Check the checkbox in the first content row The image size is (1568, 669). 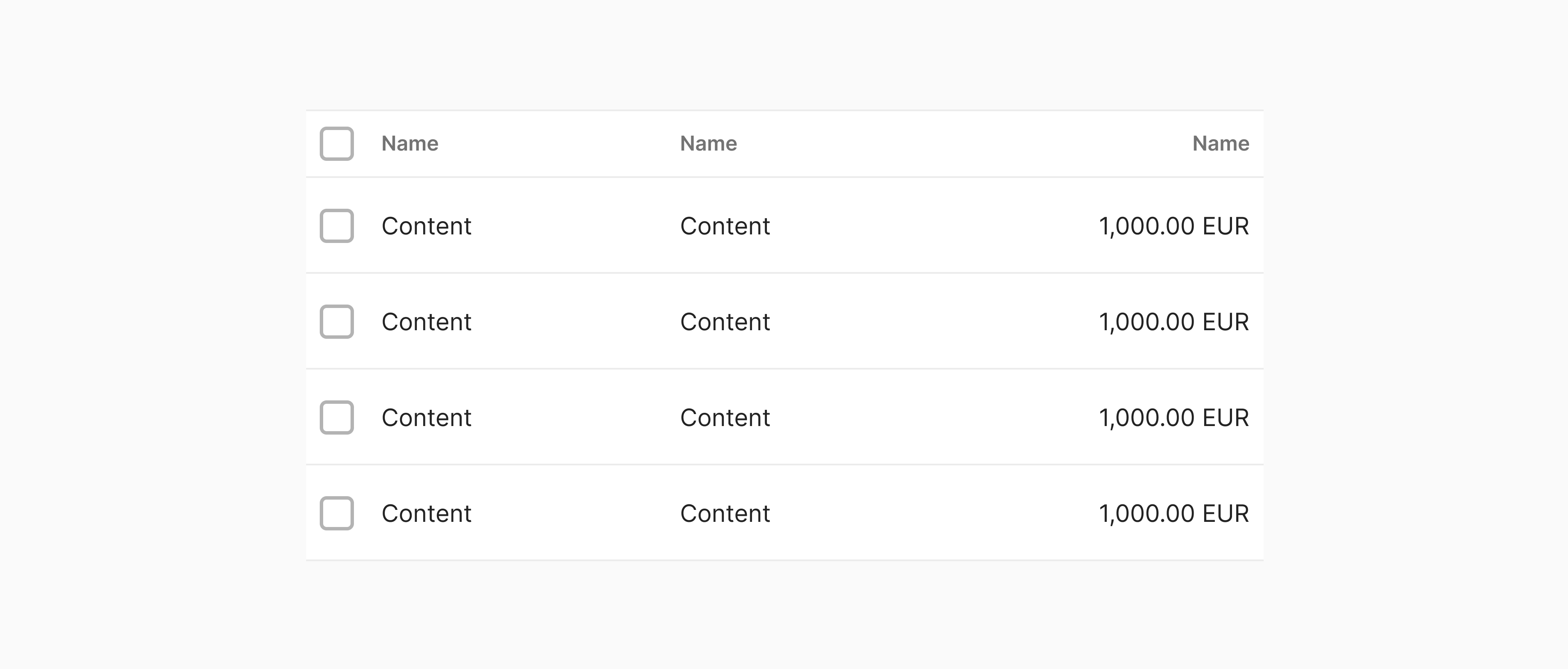pyautogui.click(x=336, y=226)
